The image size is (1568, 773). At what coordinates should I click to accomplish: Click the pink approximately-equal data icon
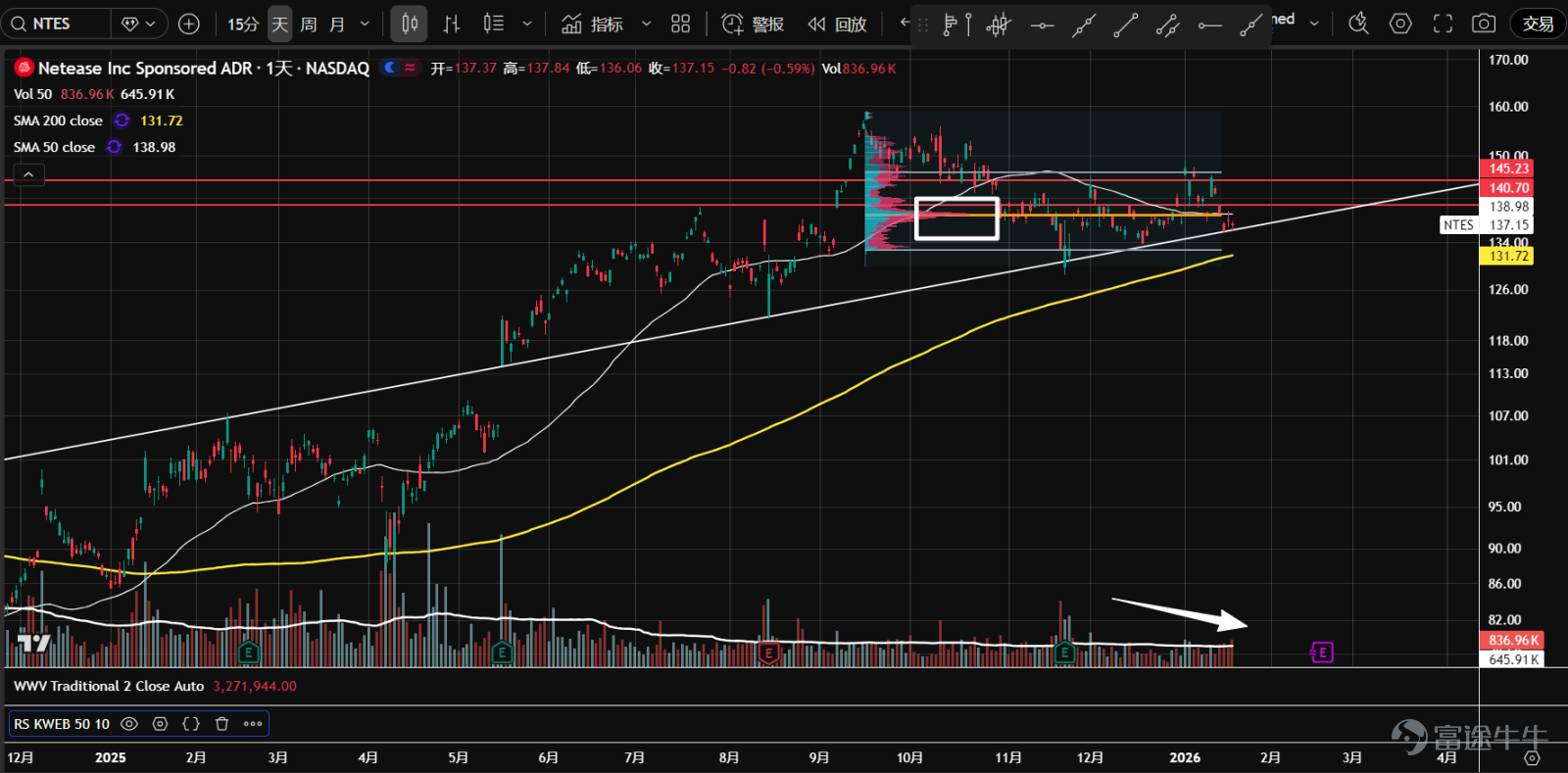(410, 68)
